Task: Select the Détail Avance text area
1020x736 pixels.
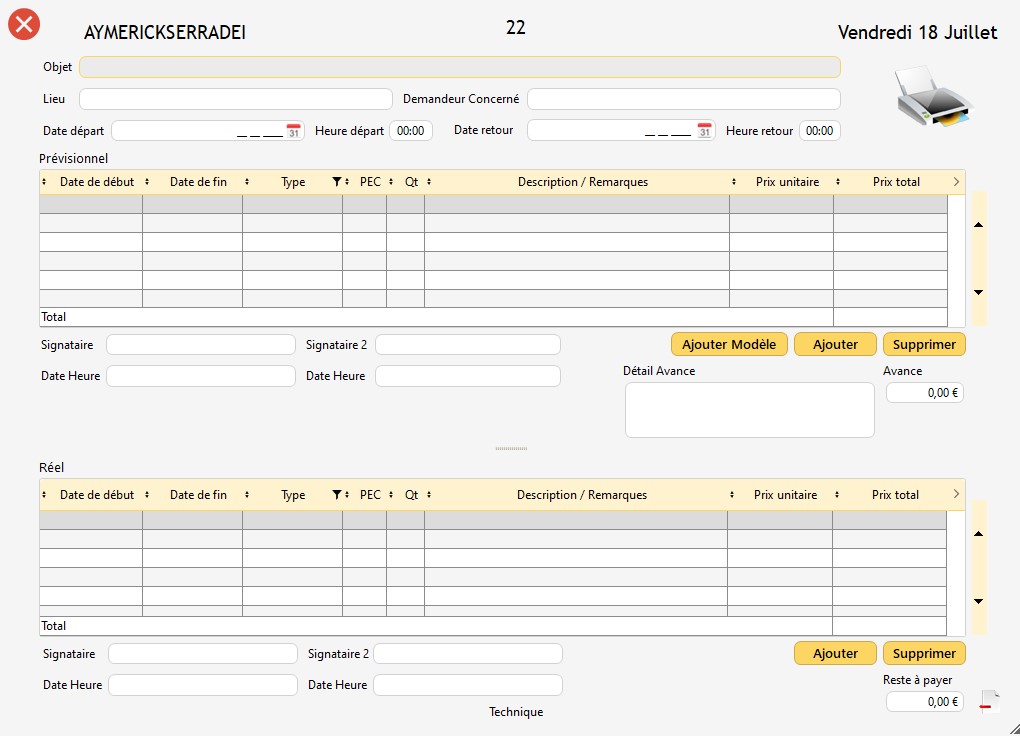Action: click(x=749, y=410)
